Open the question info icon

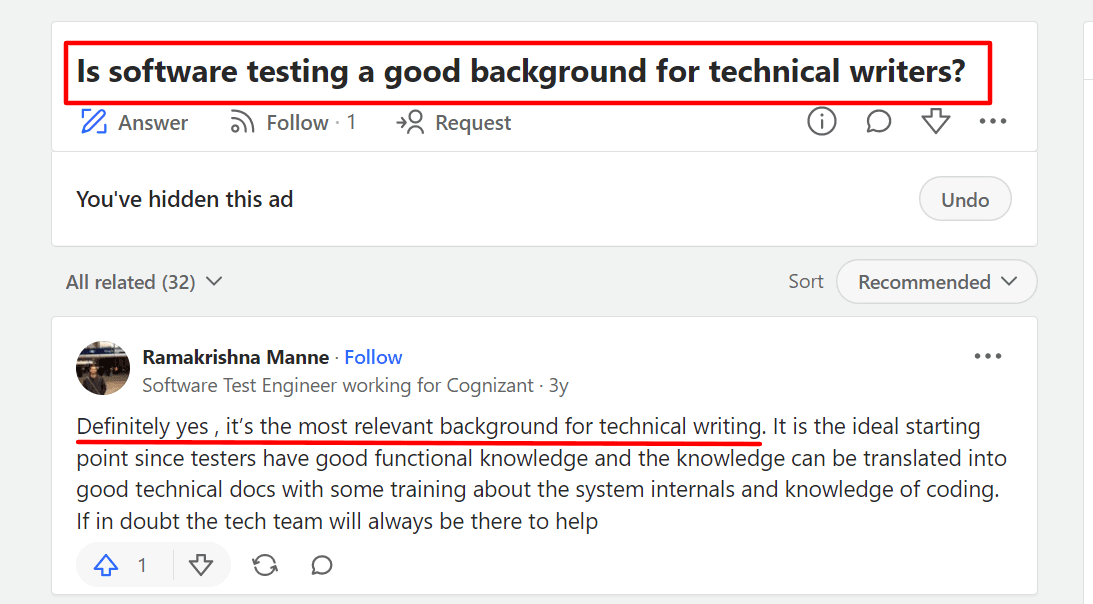tap(821, 121)
